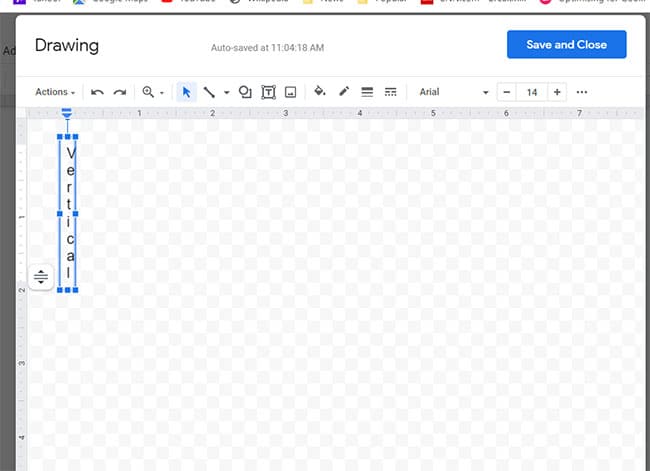Open the Arial font dropdown
Viewport: 650px width, 471px height.
(x=454, y=92)
